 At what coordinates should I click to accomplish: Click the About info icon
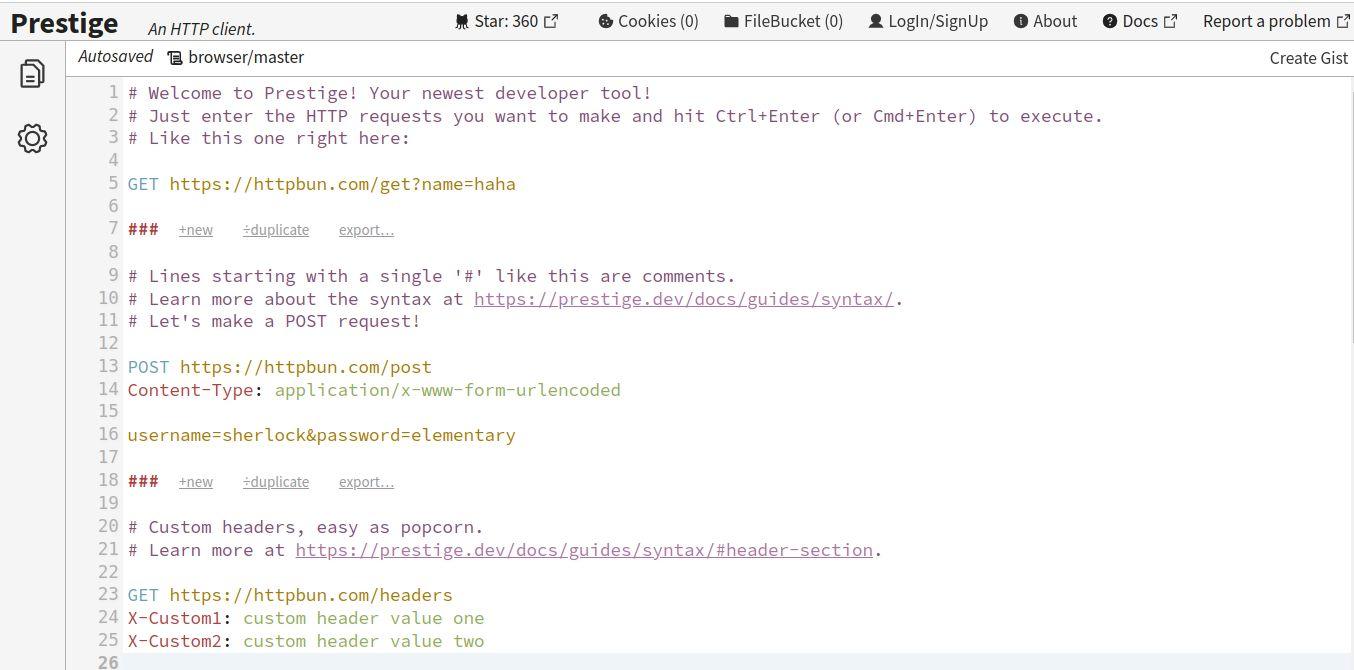[x=1020, y=21]
